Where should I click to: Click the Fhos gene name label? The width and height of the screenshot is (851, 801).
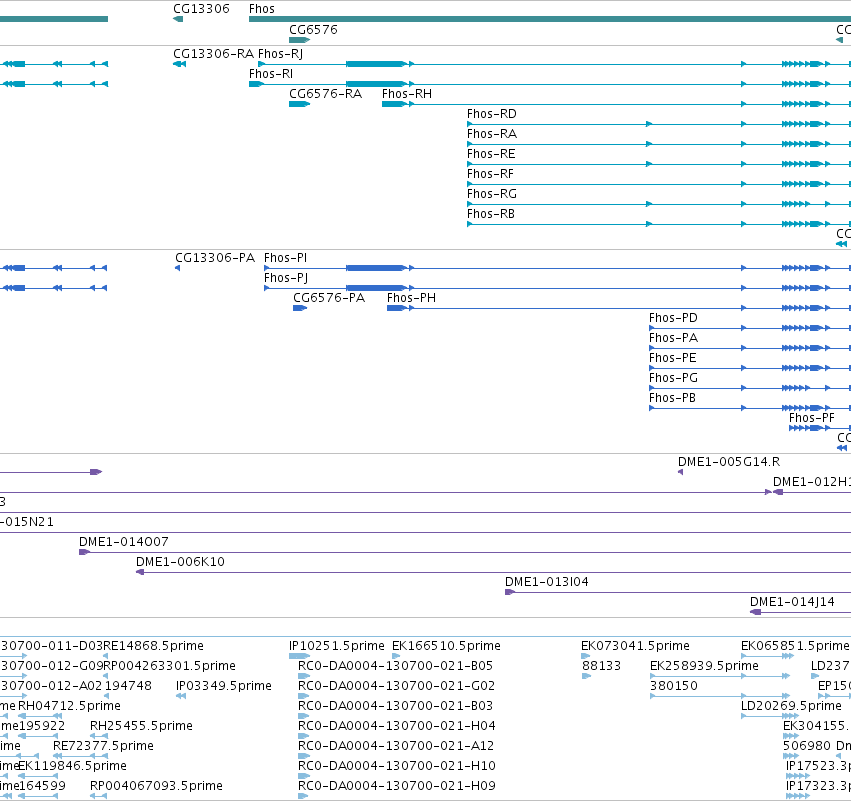pyautogui.click(x=262, y=9)
